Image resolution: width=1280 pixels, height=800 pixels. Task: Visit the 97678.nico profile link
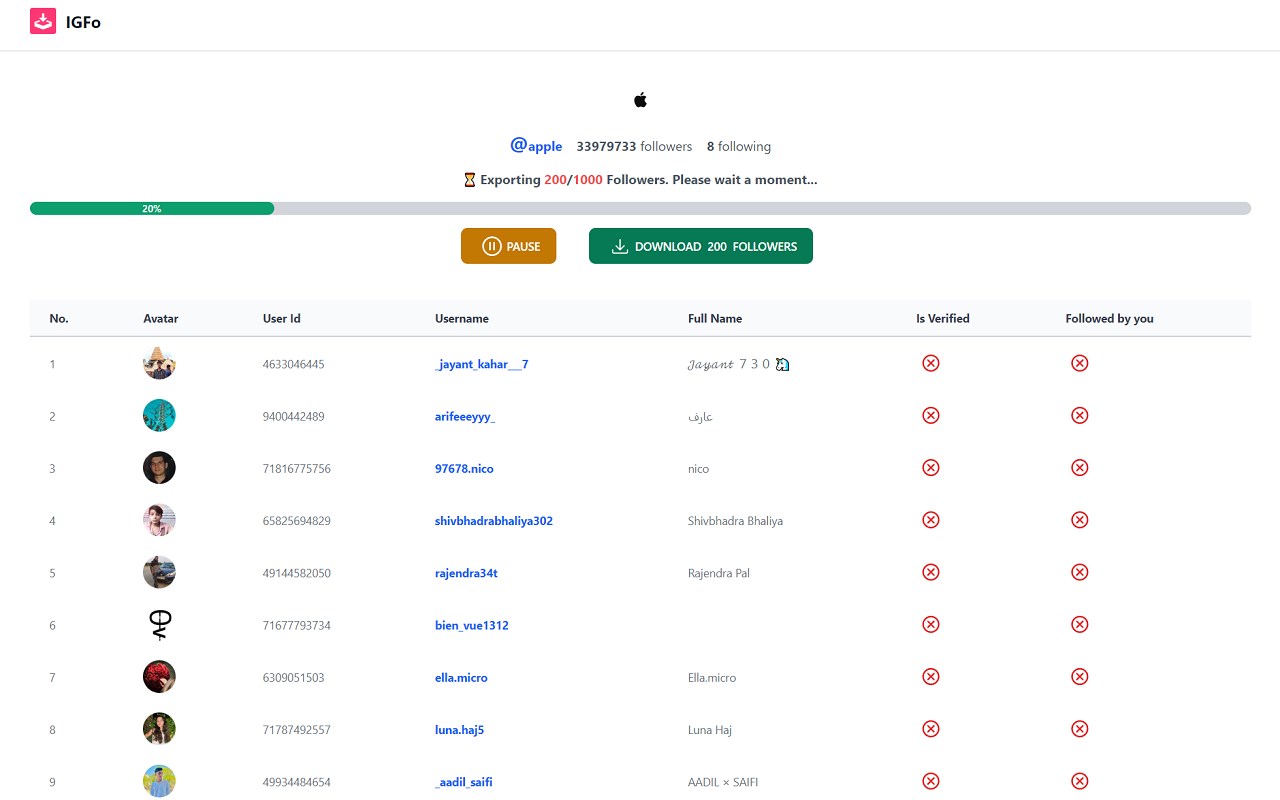coord(464,468)
